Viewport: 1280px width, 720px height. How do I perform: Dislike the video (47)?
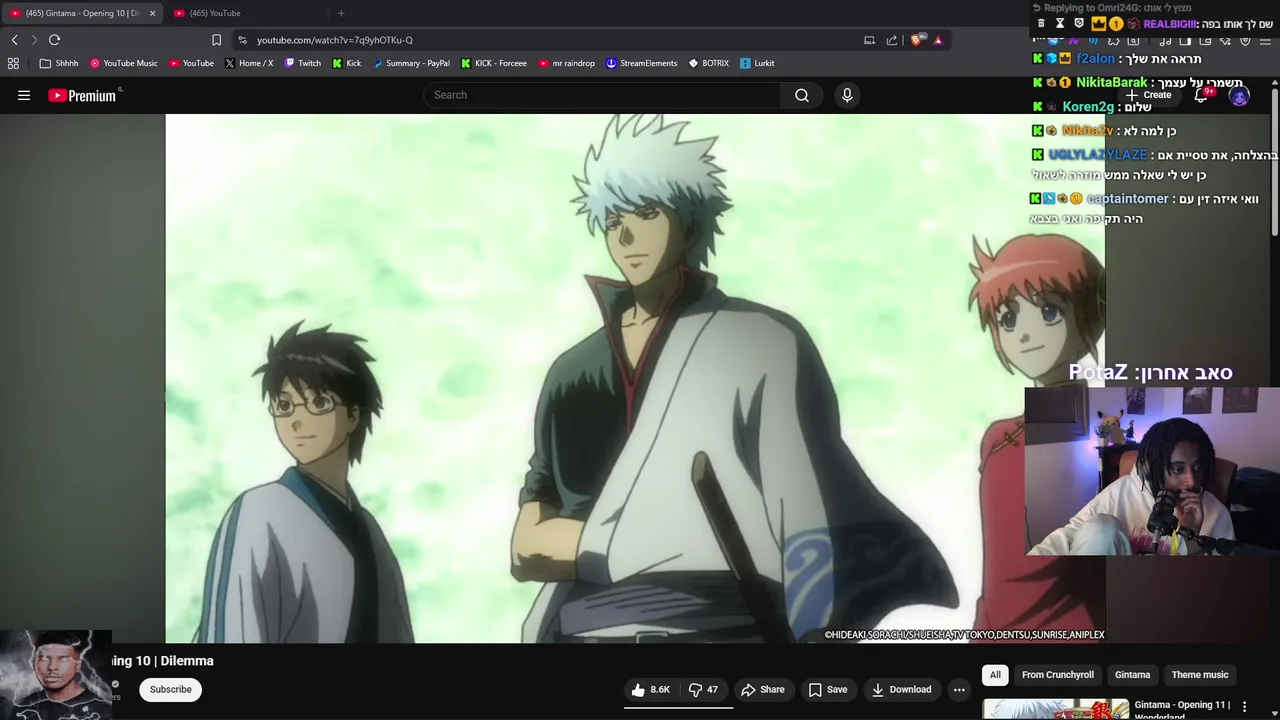tap(704, 689)
